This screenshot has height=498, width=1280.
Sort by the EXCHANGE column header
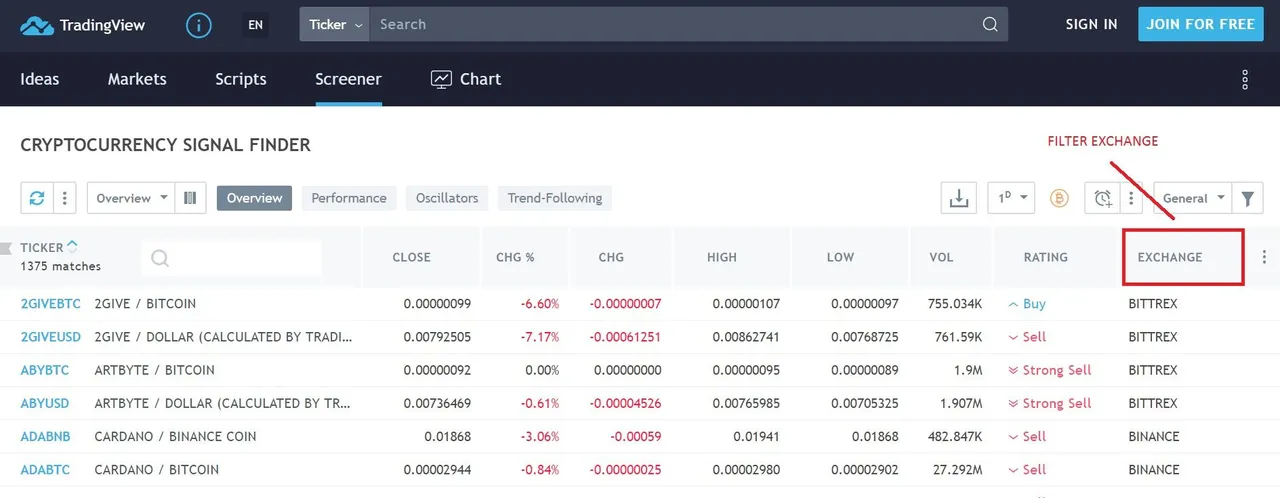coord(1170,257)
